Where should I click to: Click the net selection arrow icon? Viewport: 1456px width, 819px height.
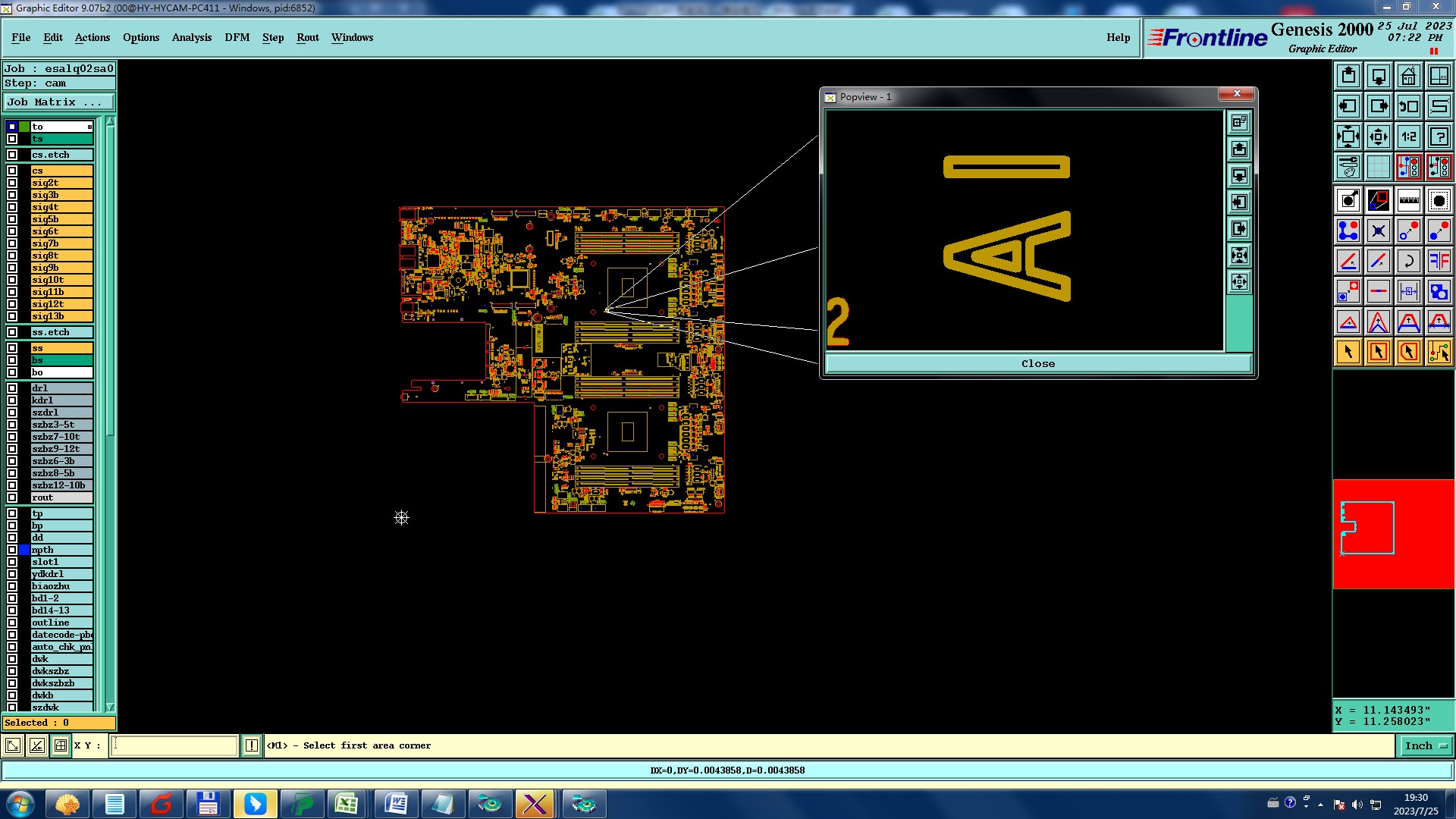point(1439,352)
